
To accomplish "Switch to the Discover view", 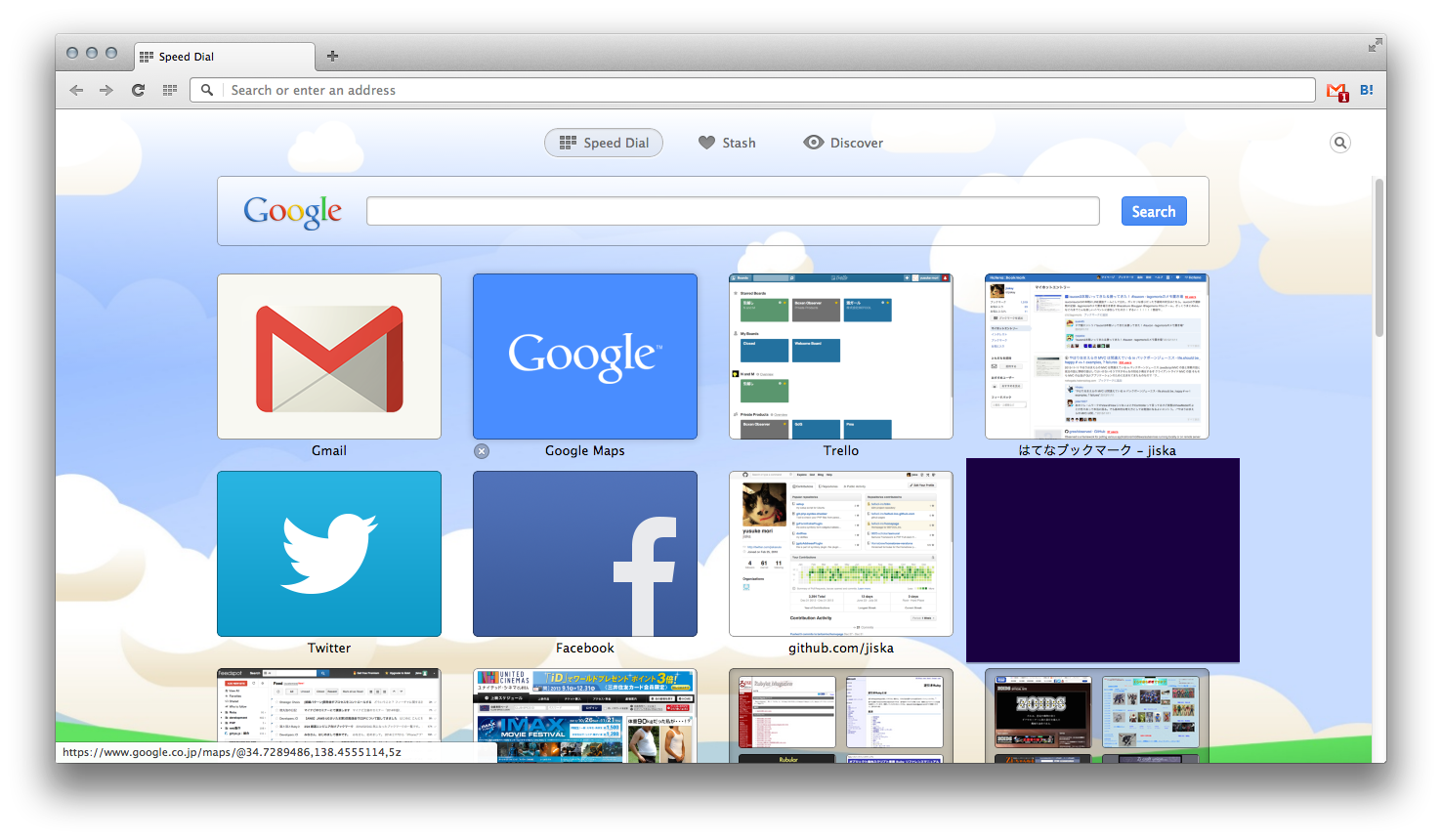I will 843,143.
